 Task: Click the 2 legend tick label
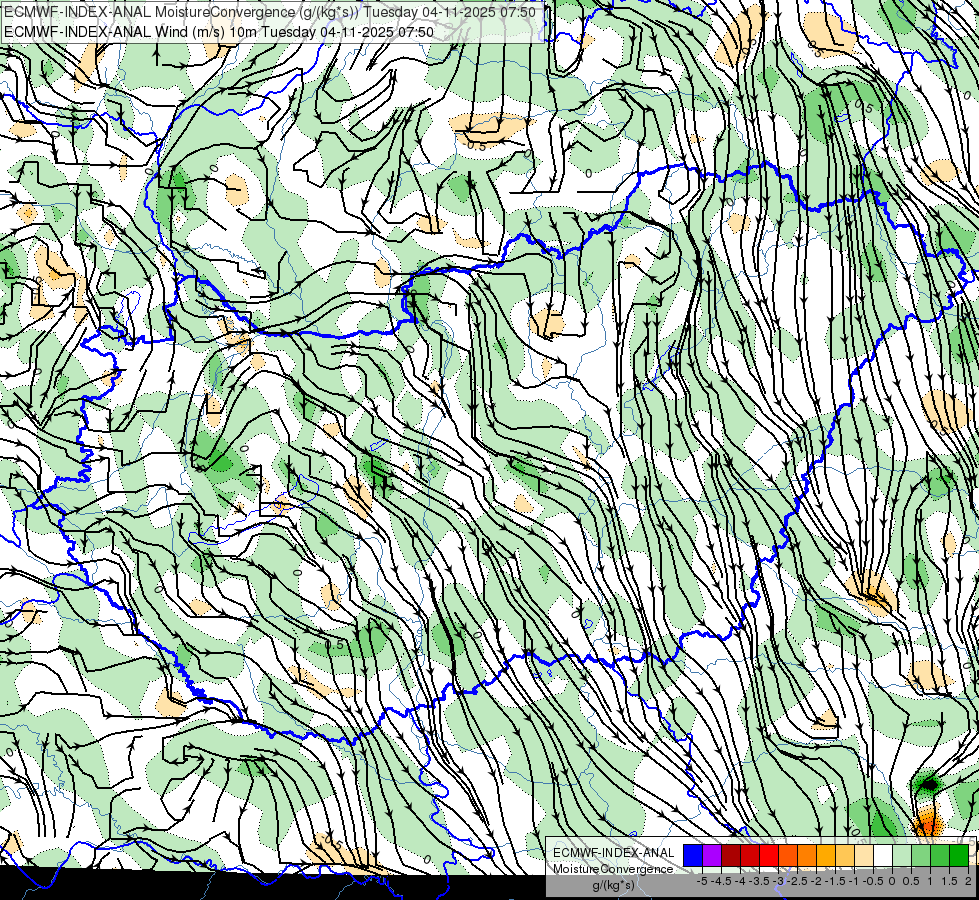968,881
